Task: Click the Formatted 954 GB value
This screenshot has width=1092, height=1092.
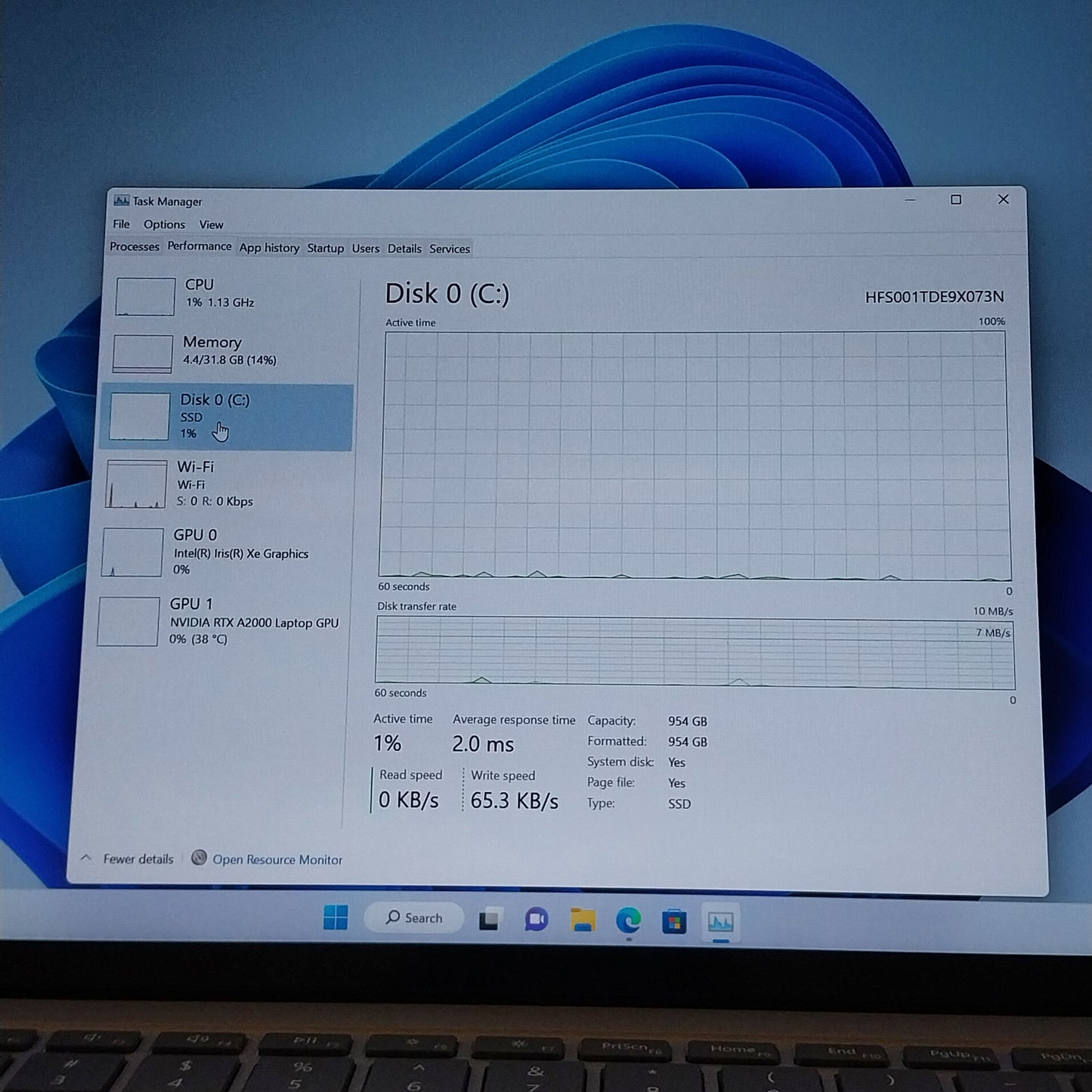Action: [x=688, y=742]
